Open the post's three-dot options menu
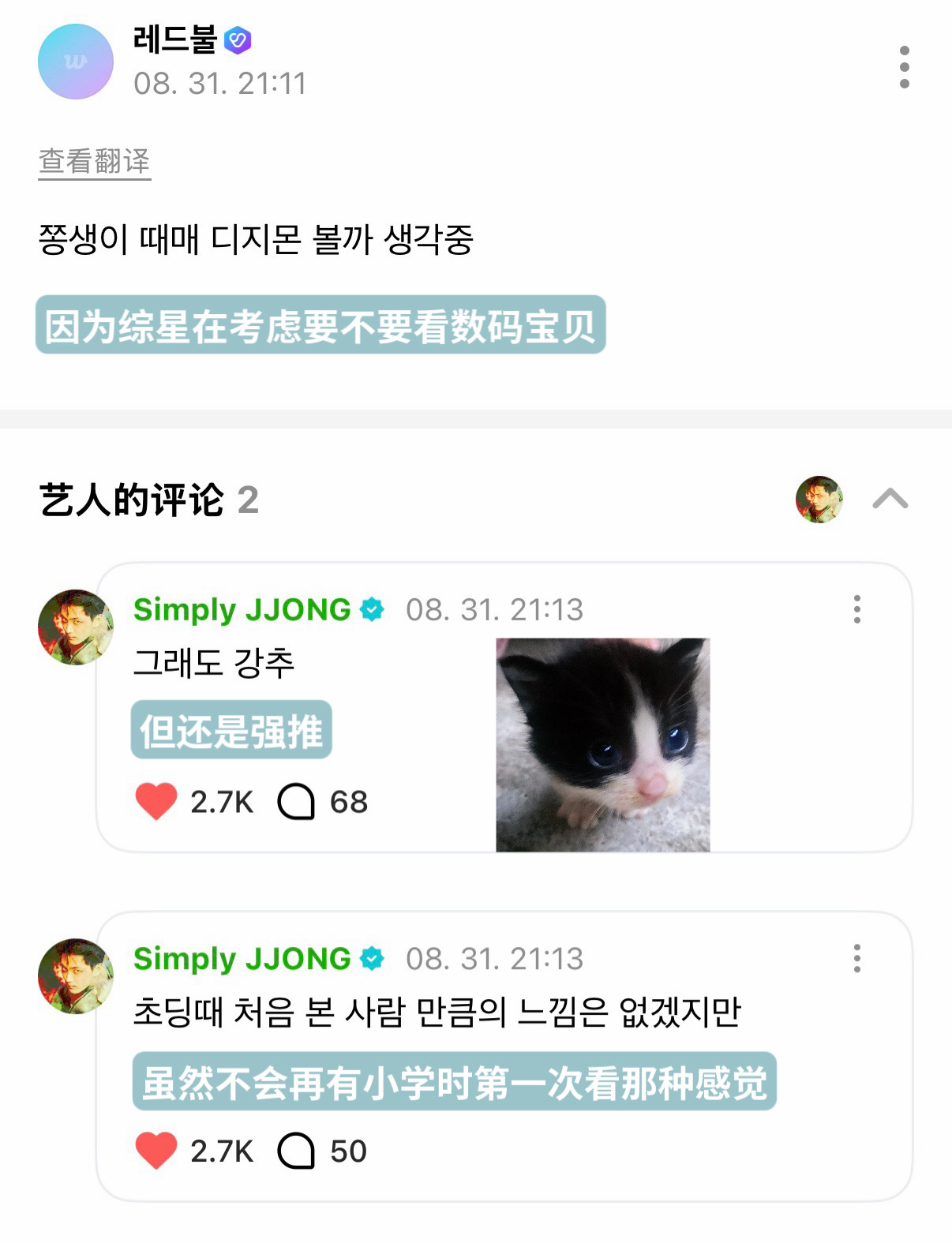This screenshot has width=952, height=1243. click(904, 67)
